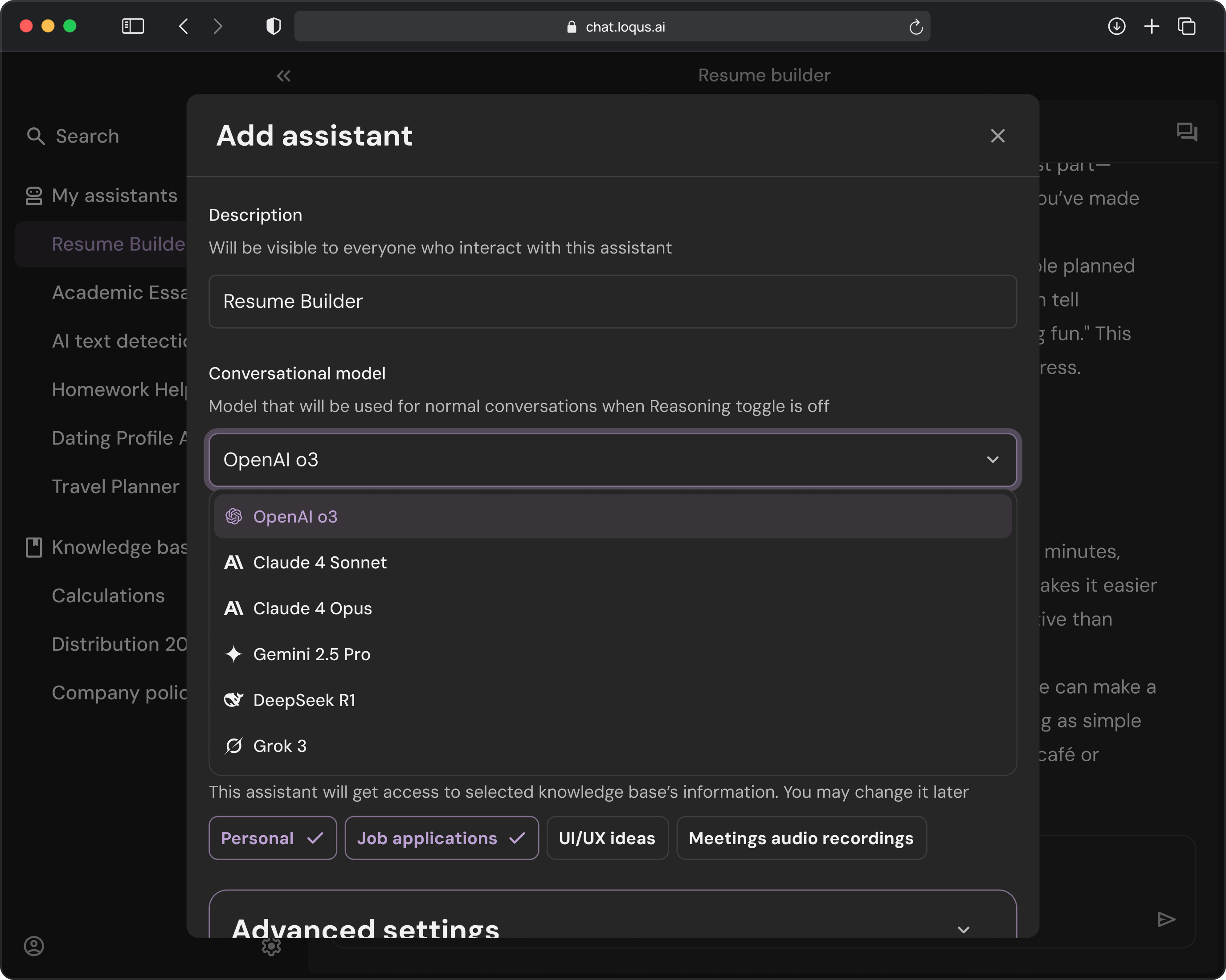The image size is (1226, 980).
Task: Collapse the Conversational model dropdown
Action: (x=613, y=459)
